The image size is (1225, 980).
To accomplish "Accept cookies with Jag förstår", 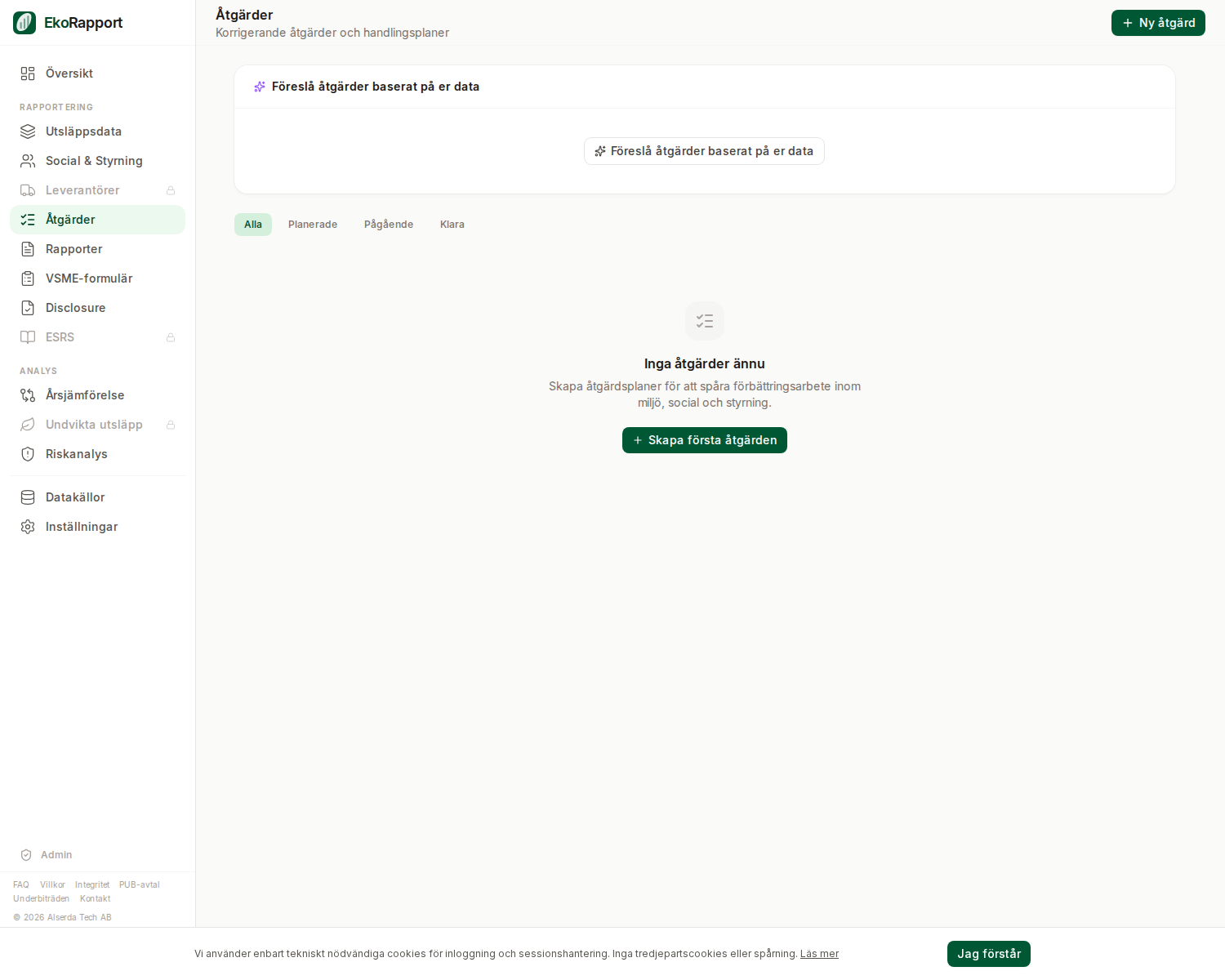I will pyautogui.click(x=989, y=954).
